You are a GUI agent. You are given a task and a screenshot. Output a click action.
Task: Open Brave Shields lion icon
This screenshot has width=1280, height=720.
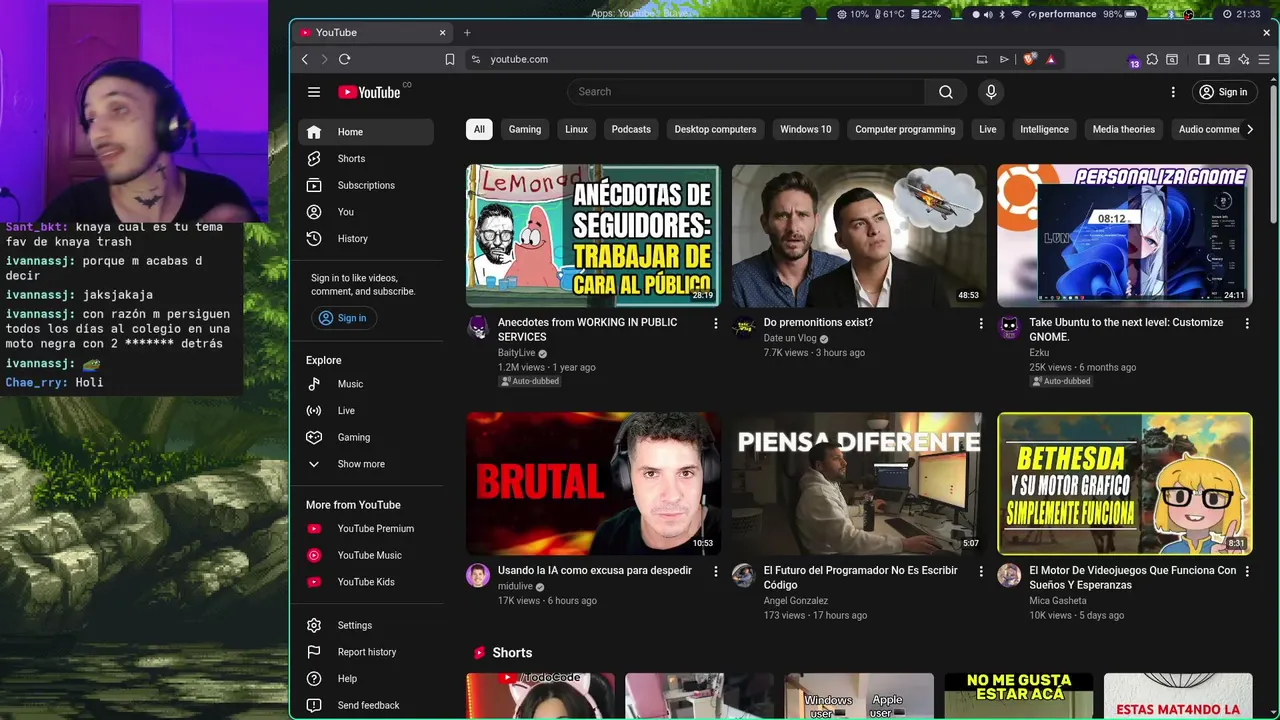coord(1029,59)
